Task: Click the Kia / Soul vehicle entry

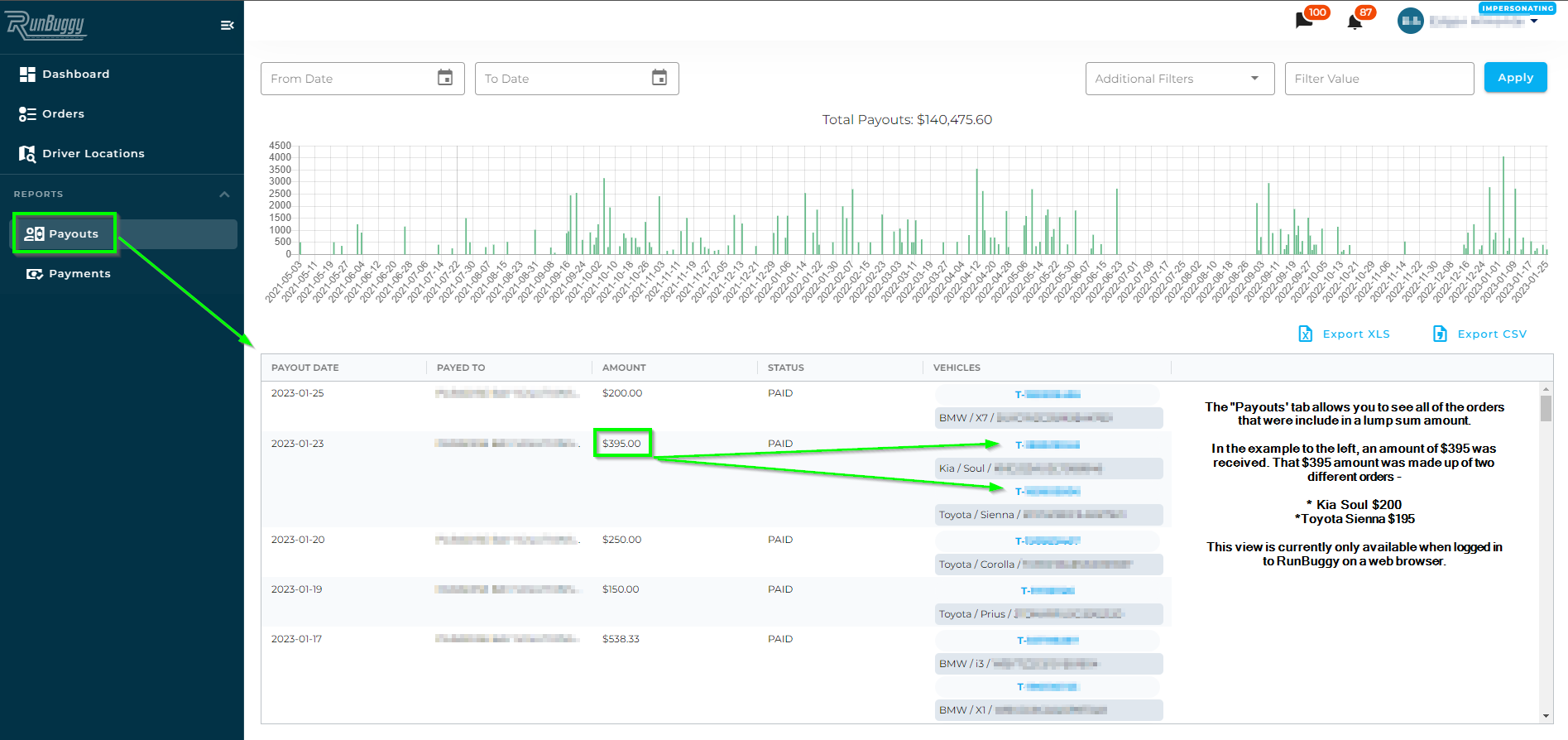Action: 1049,469
